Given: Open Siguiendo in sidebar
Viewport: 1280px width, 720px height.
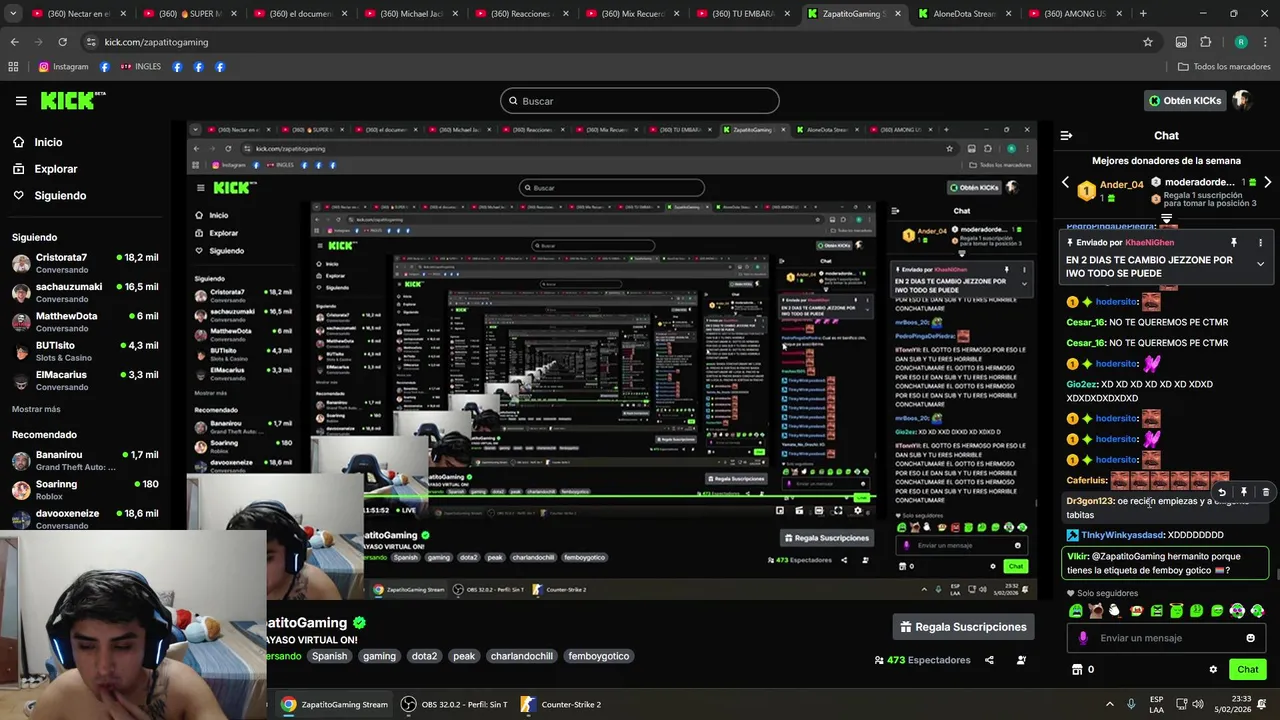Looking at the screenshot, I should tap(49, 196).
